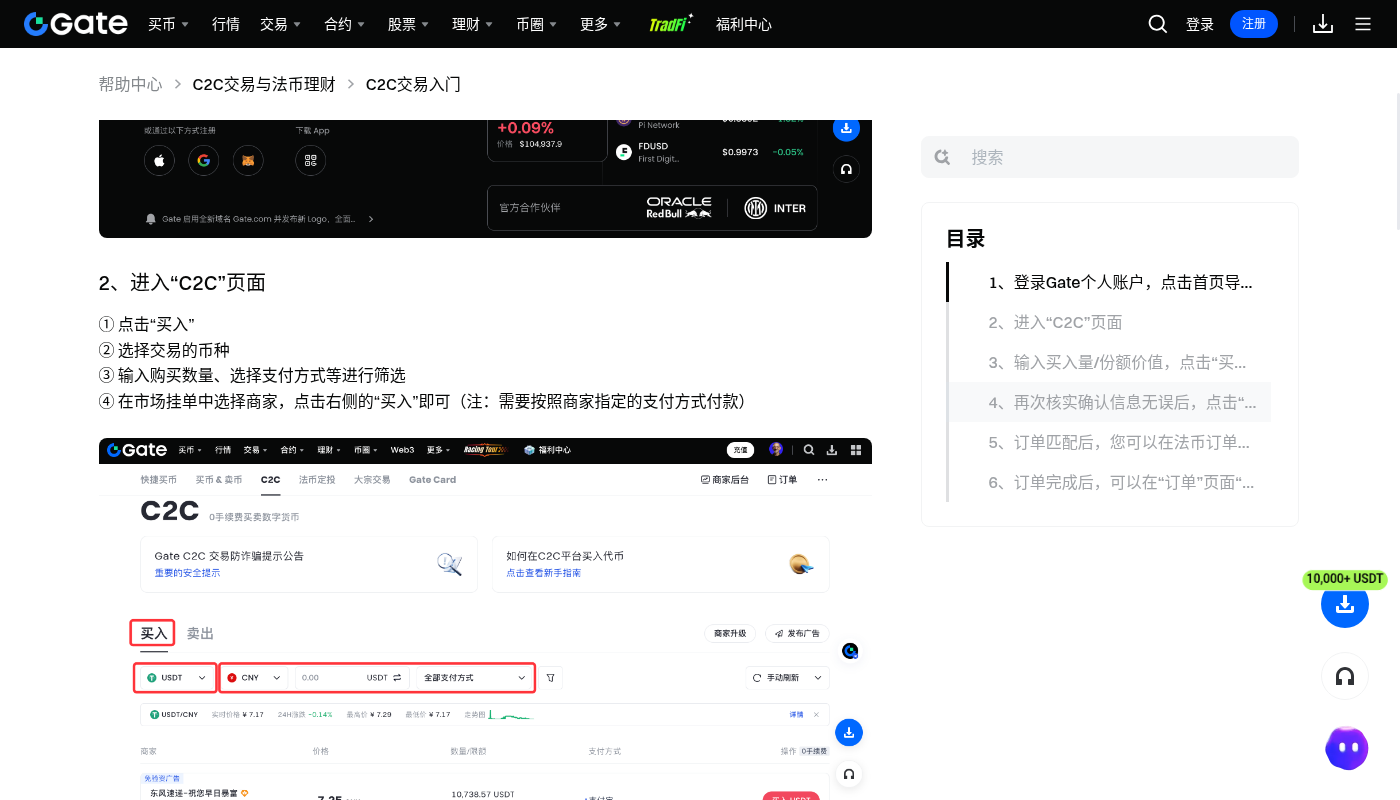The image size is (1400, 800).
Task: Open the 福利中心 menu item
Action: tap(744, 24)
